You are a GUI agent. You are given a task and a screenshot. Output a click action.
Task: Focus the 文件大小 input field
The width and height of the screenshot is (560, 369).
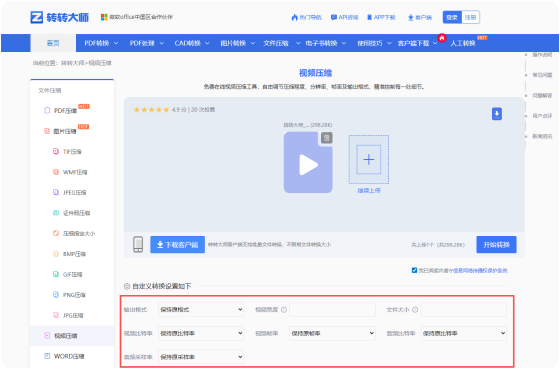(464, 309)
